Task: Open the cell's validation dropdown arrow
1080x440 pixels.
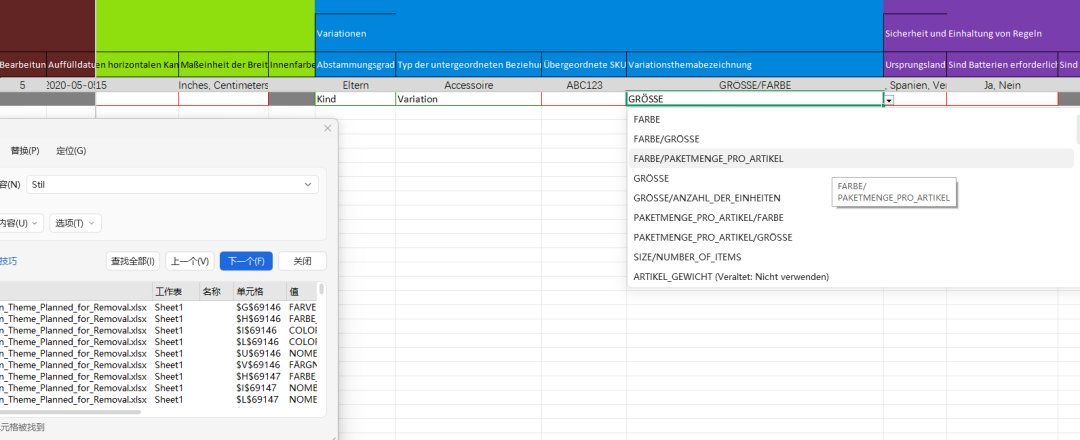Action: pos(889,100)
